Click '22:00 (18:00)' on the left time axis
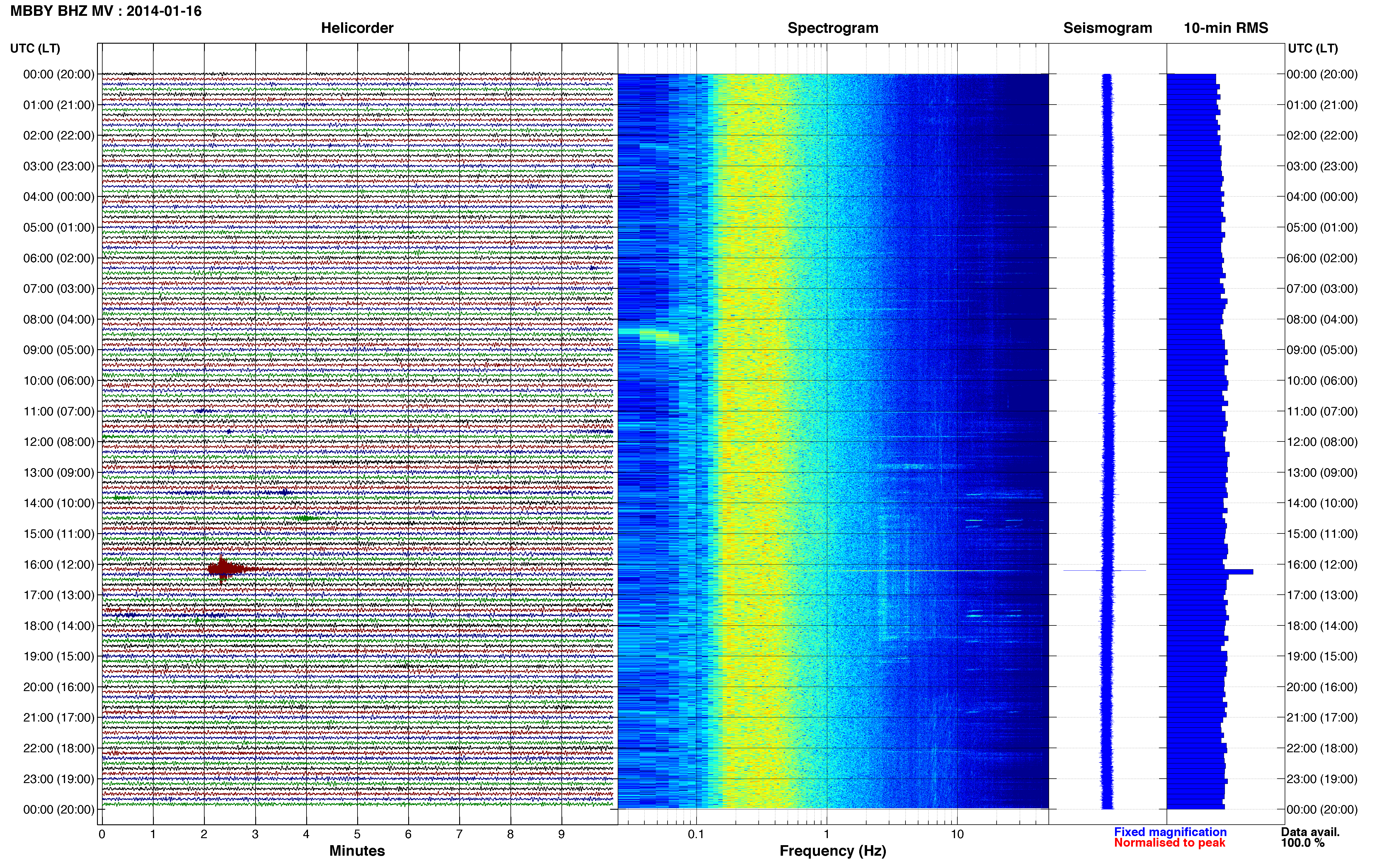This screenshot has height=868, width=1389. click(59, 748)
